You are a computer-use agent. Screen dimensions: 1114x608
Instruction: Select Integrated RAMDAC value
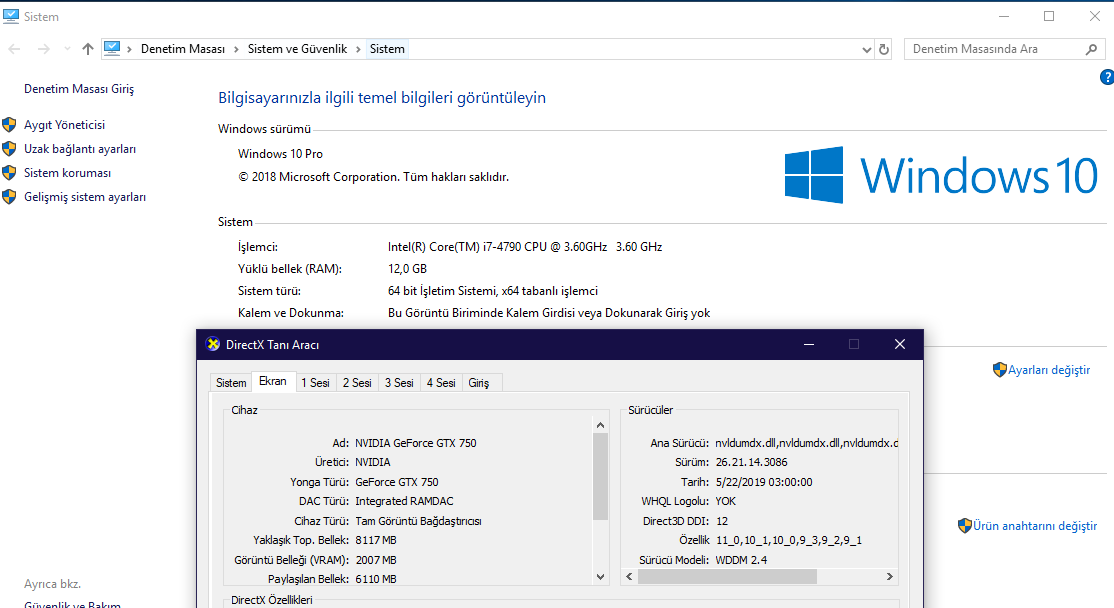coord(404,501)
